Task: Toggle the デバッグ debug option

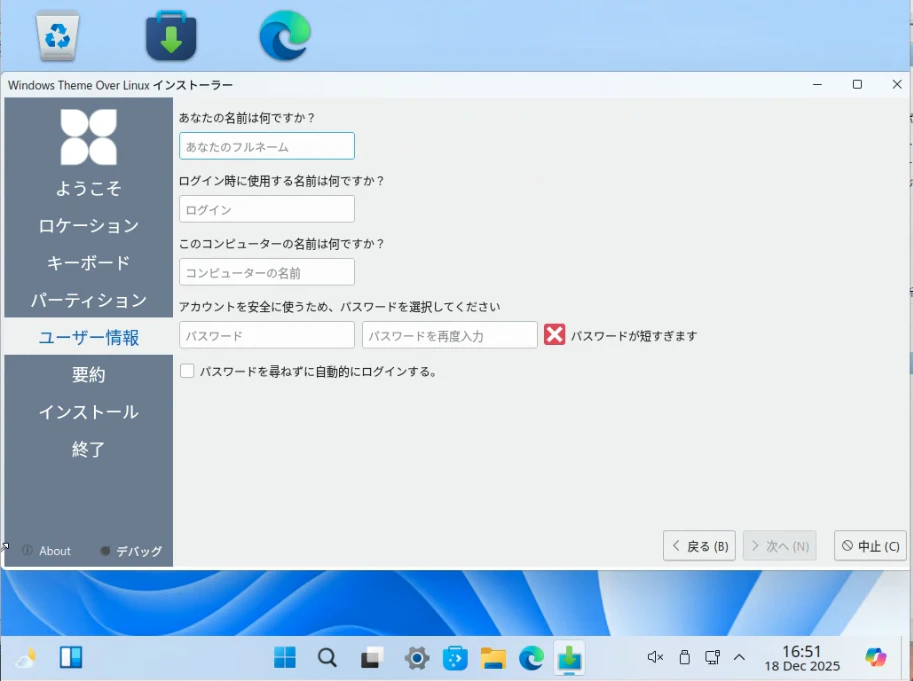Action: [x=131, y=551]
